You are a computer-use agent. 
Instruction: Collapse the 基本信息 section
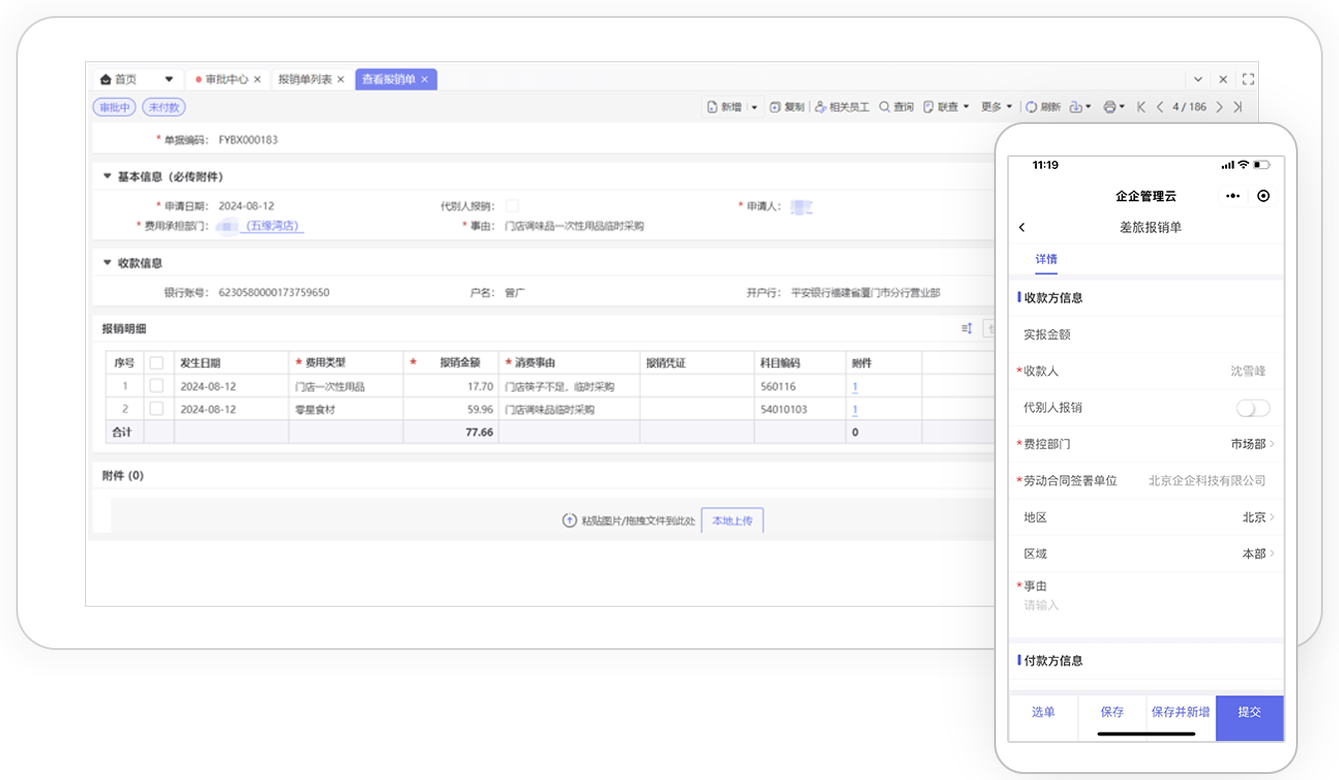pyautogui.click(x=108, y=177)
